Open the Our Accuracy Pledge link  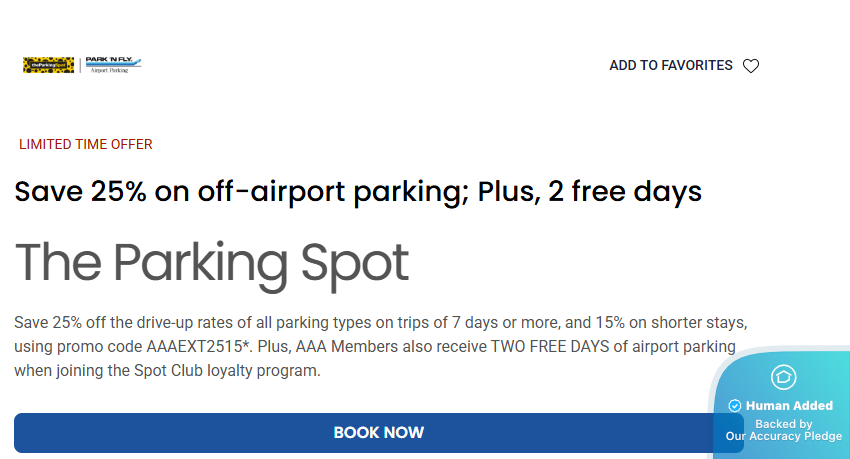pos(783,436)
